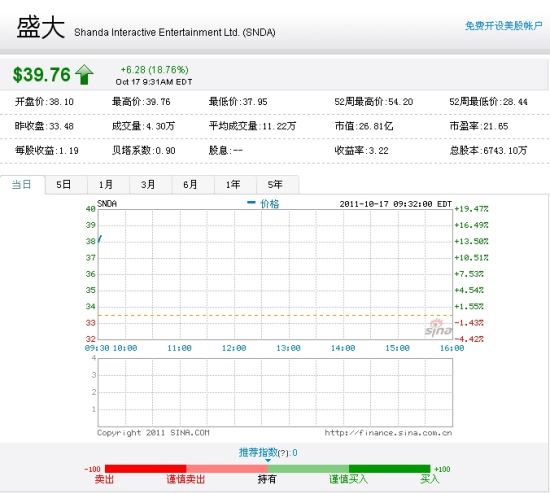The height and width of the screenshot is (494, 550).
Task: Click the 每股收益:1.19 value
Action: click(x=47, y=151)
